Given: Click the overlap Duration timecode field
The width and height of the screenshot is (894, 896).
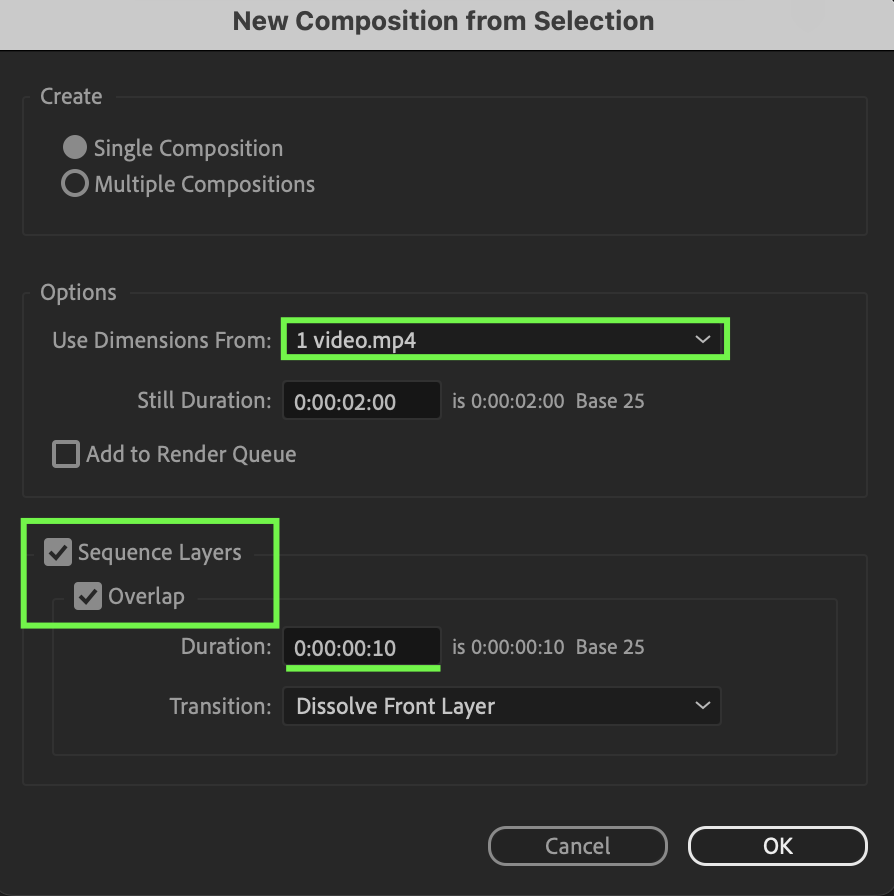Looking at the screenshot, I should pyautogui.click(x=361, y=648).
